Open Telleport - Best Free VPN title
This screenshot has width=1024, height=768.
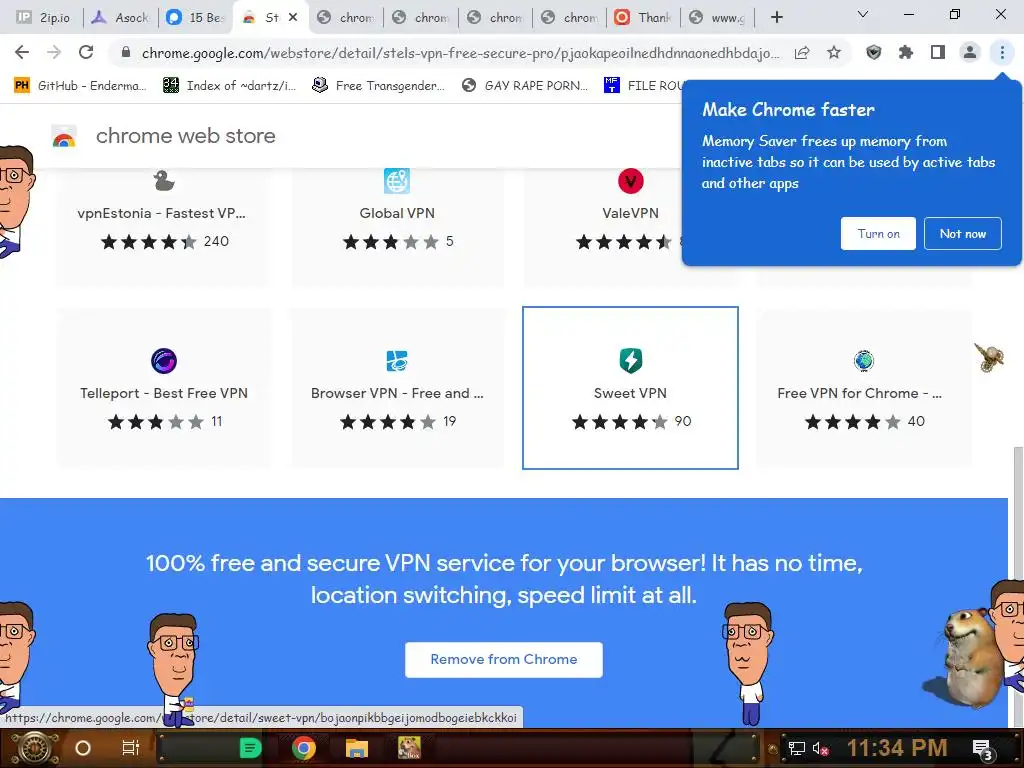pyautogui.click(x=164, y=393)
